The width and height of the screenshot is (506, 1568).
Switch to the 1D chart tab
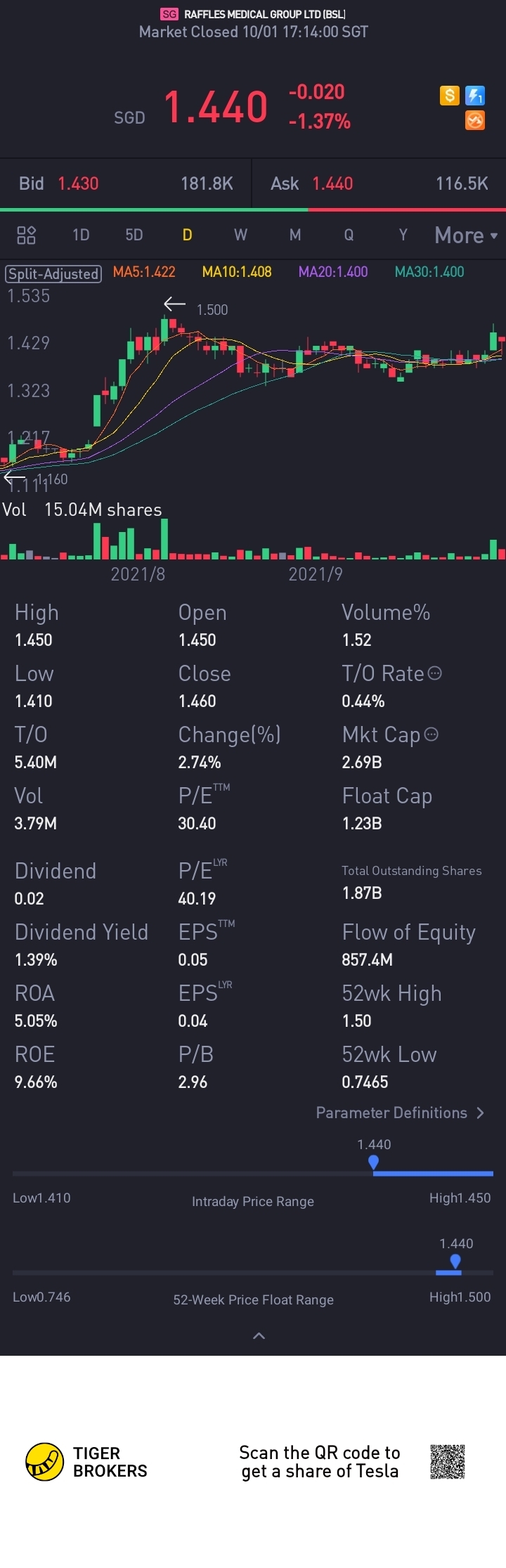coord(81,235)
